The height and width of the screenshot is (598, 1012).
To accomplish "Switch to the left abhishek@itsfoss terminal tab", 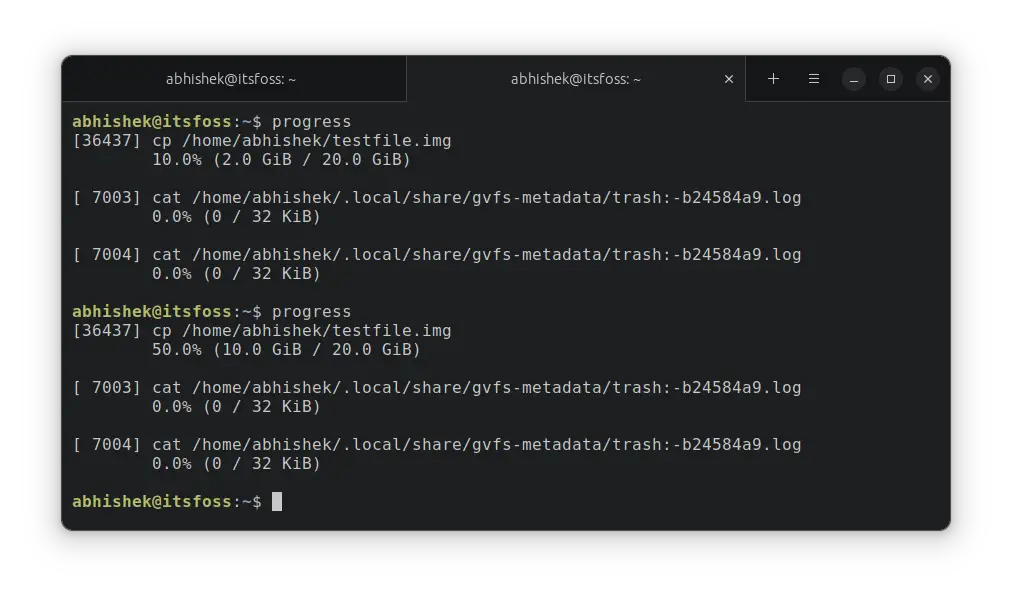I will click(x=232, y=78).
